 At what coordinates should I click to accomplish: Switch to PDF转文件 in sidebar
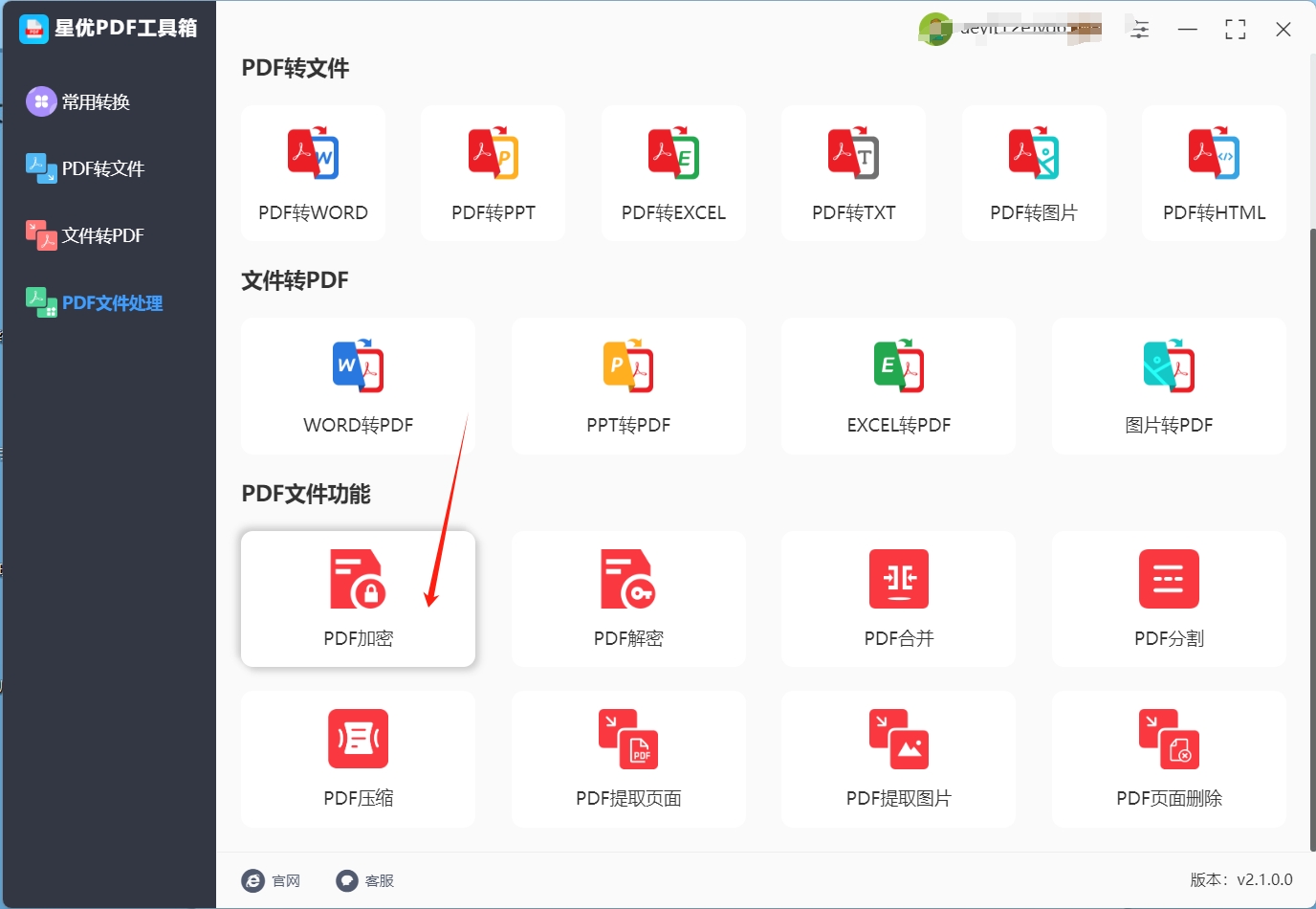[x=85, y=168]
